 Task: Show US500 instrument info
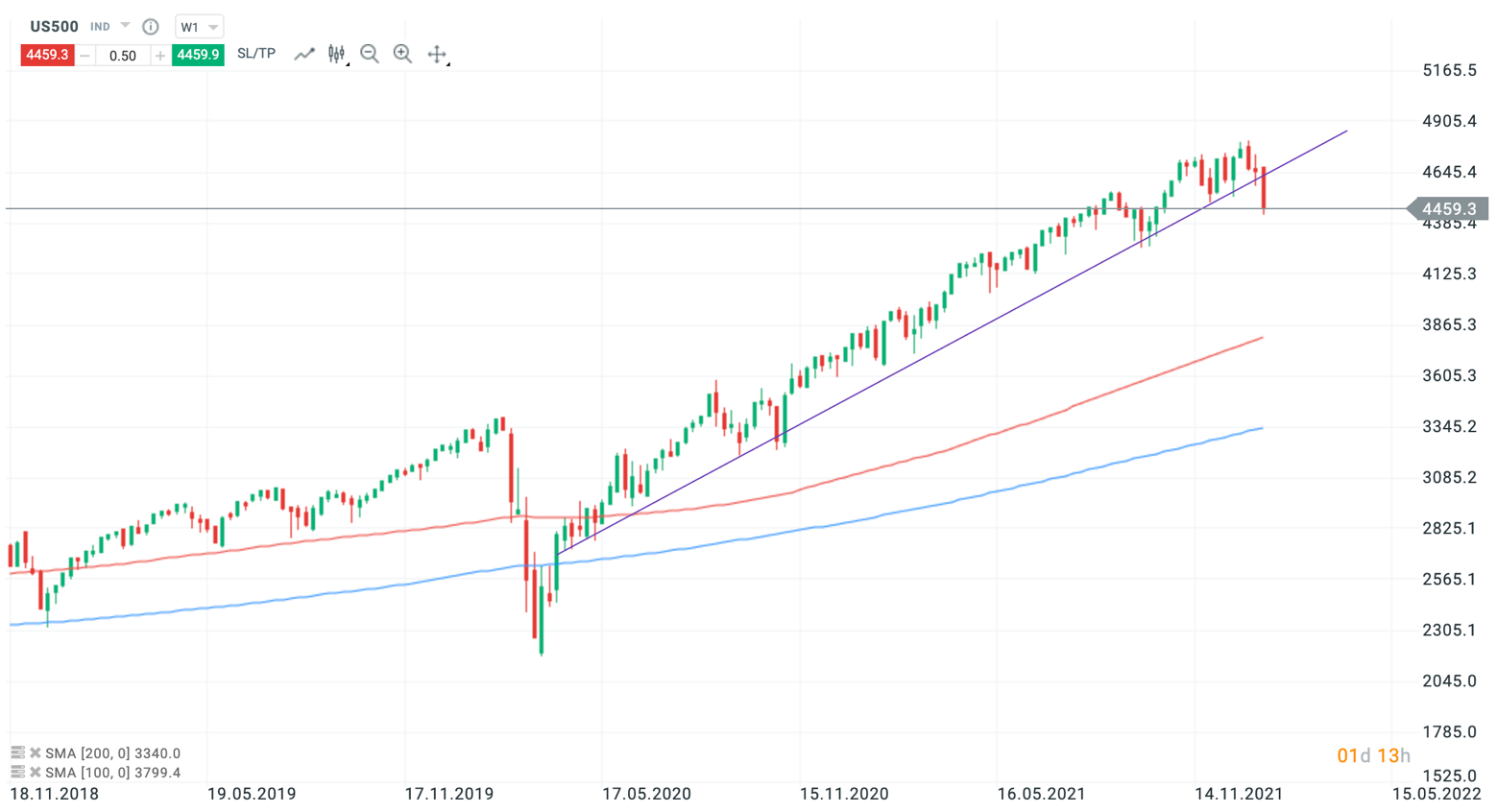[x=151, y=27]
